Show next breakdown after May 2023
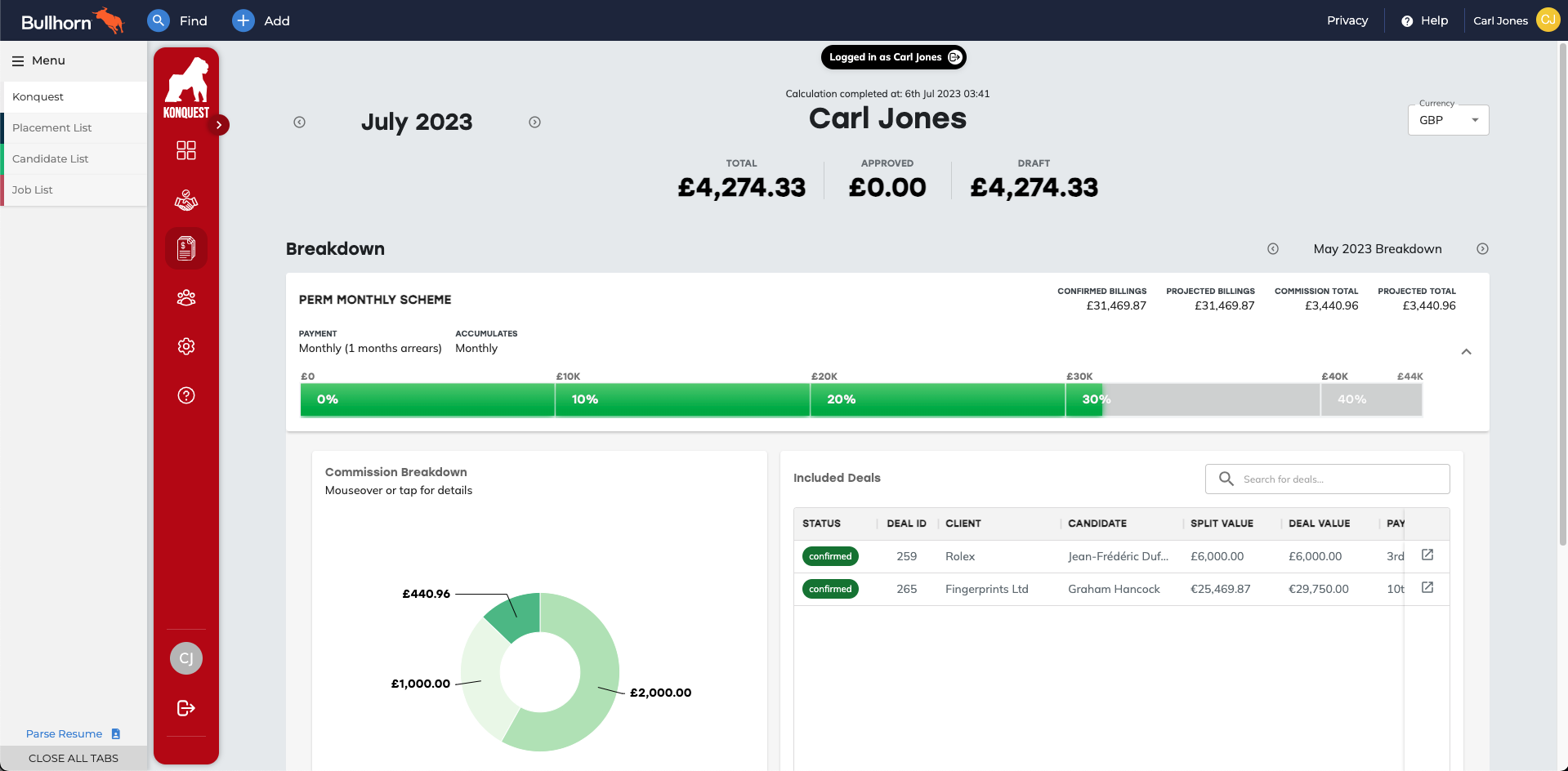The width and height of the screenshot is (1568, 771). (x=1482, y=249)
